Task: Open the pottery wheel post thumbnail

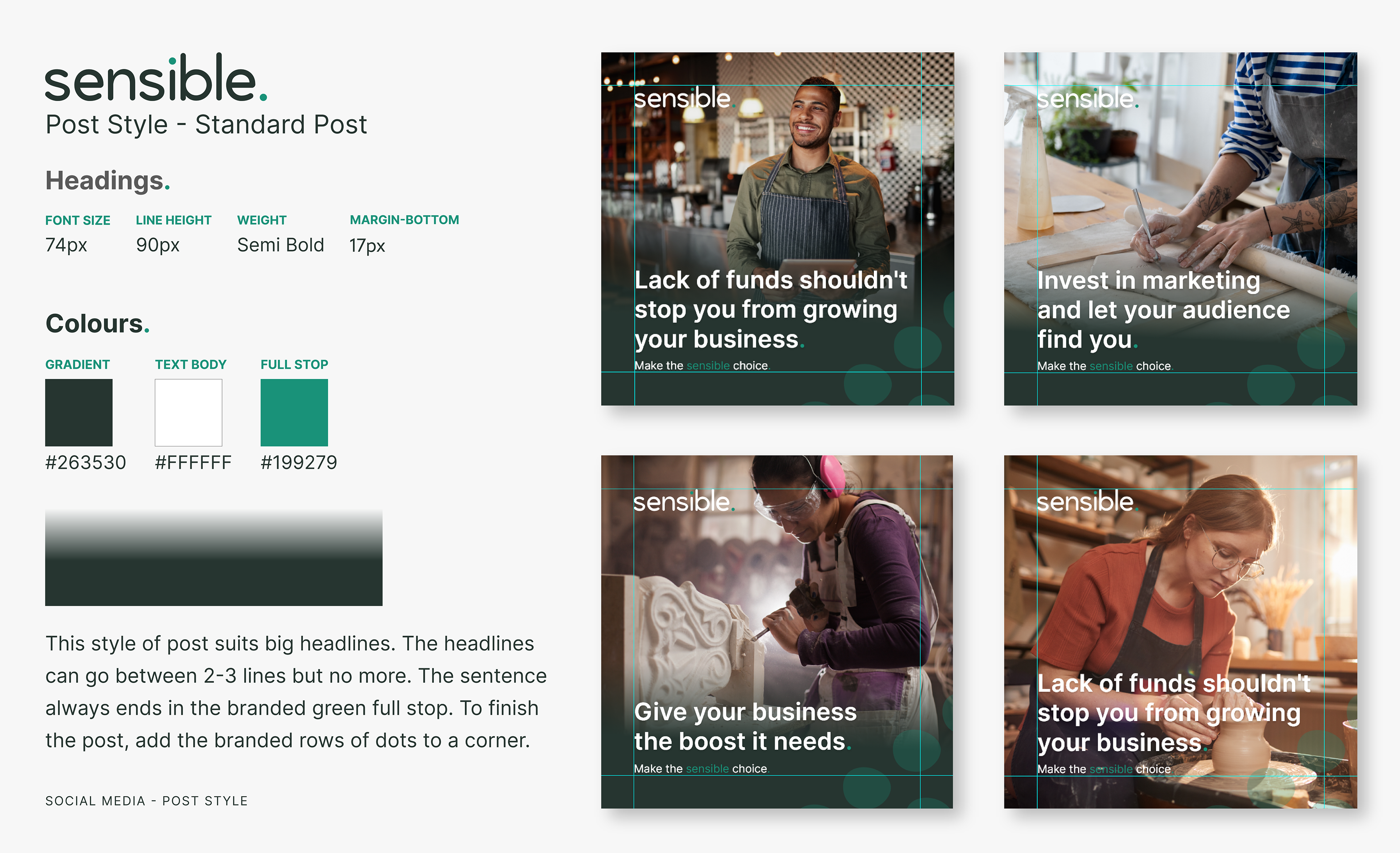Action: (x=1180, y=591)
